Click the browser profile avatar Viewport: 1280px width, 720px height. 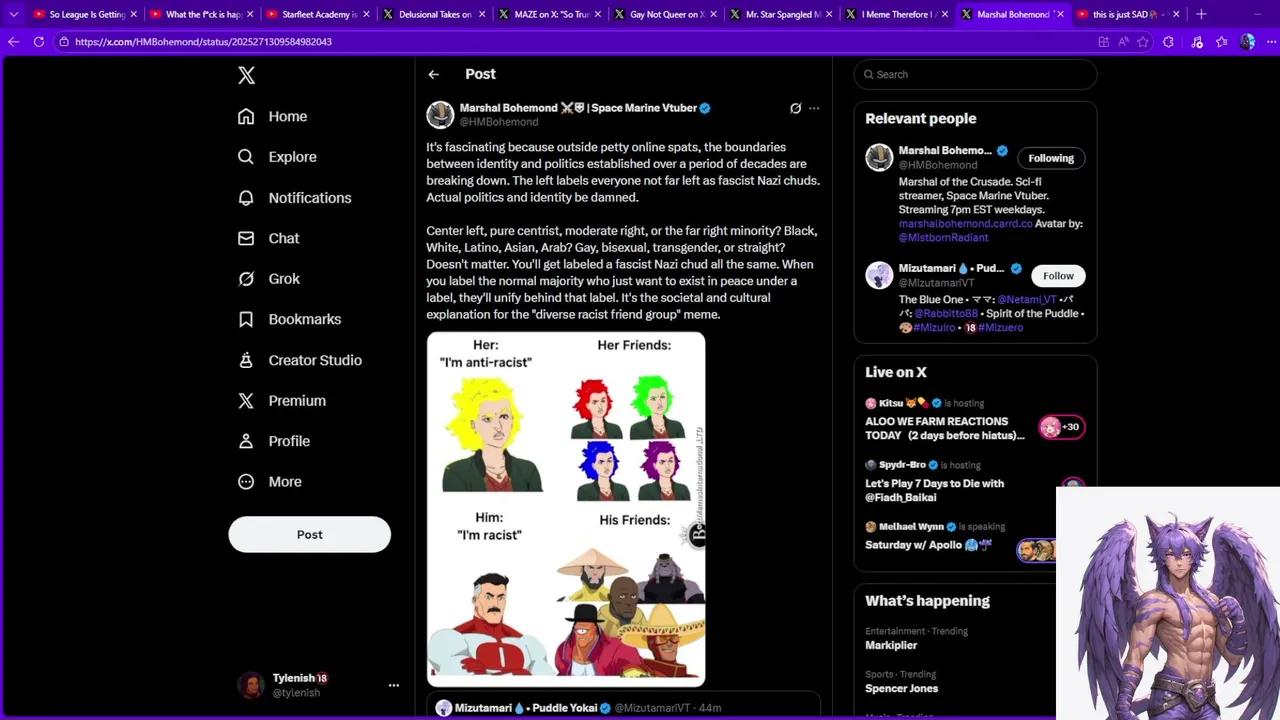click(x=1247, y=42)
